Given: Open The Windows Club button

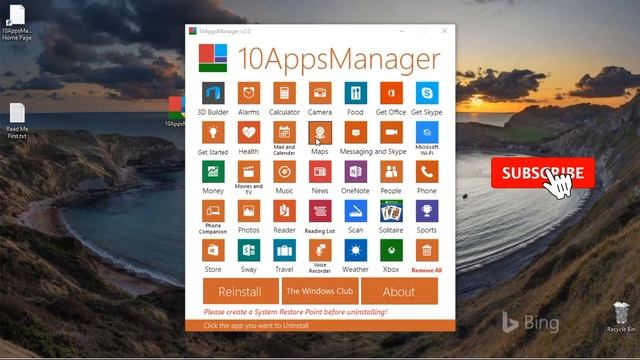Looking at the screenshot, I should [x=320, y=291].
